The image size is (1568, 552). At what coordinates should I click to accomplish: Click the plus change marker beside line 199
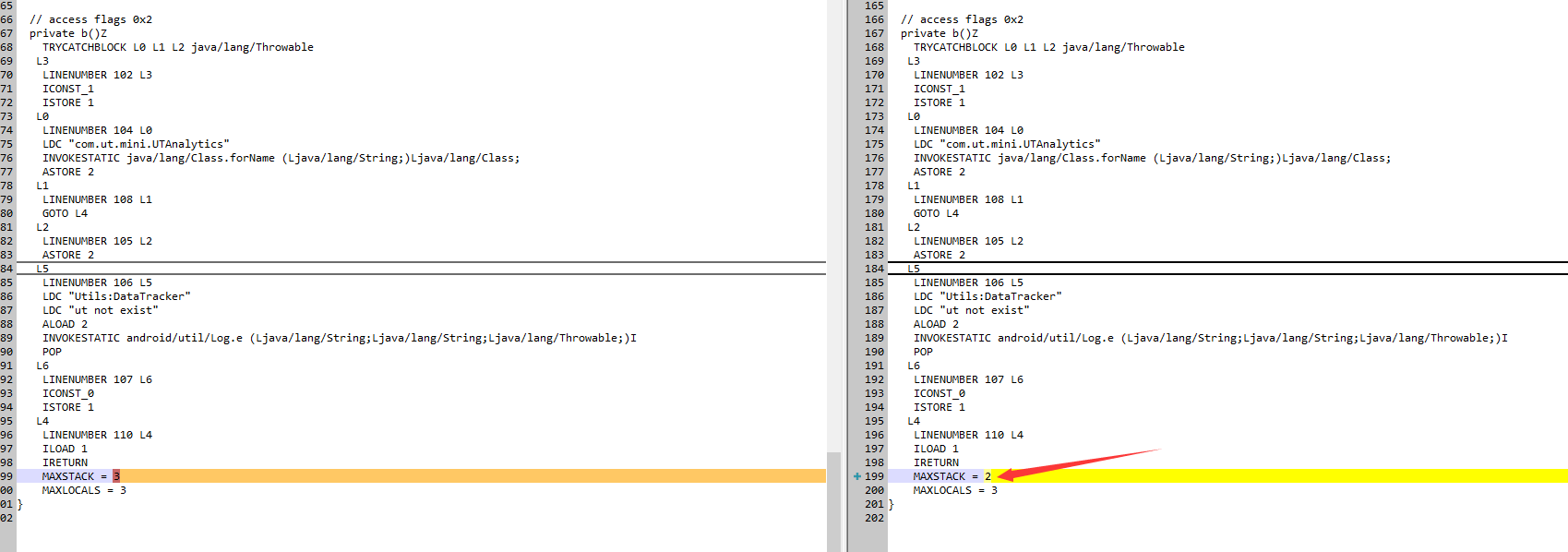pos(857,476)
